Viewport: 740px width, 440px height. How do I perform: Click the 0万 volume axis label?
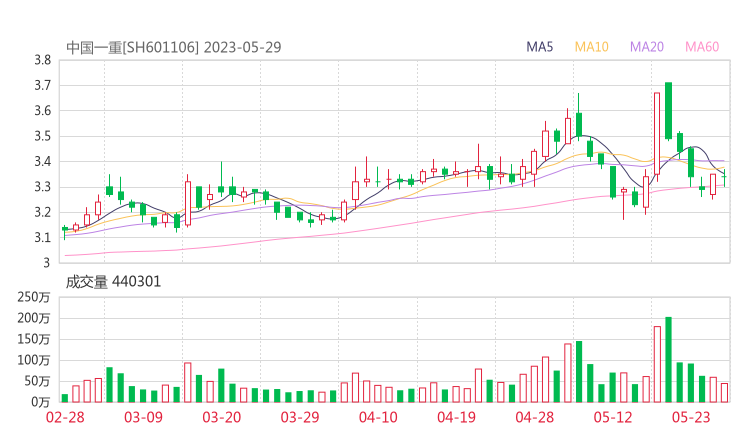(x=41, y=402)
